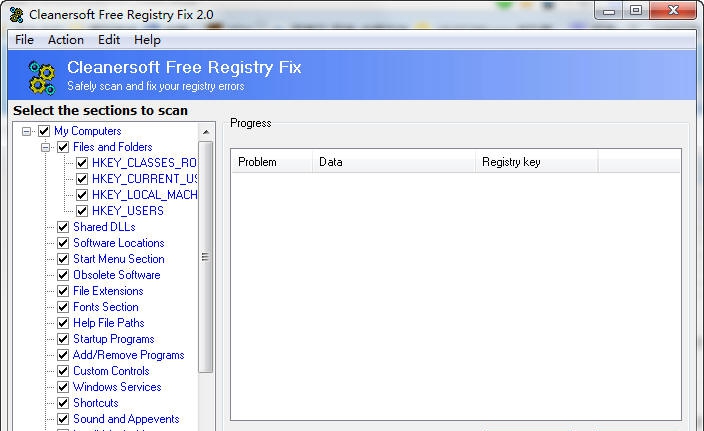This screenshot has width=704, height=431.
Task: Select the HKEY_USERS tree item
Action: click(128, 211)
